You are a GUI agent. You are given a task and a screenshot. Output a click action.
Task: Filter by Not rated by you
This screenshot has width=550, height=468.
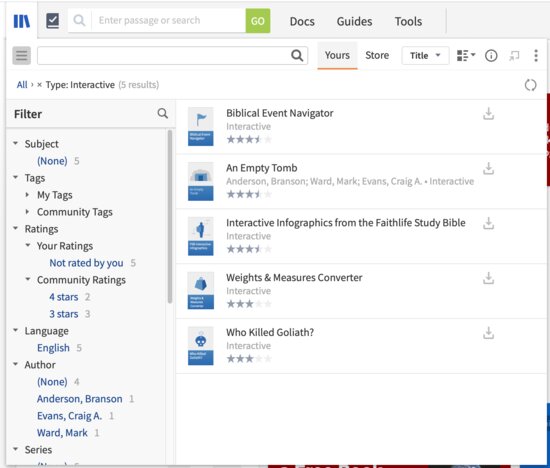(86, 263)
